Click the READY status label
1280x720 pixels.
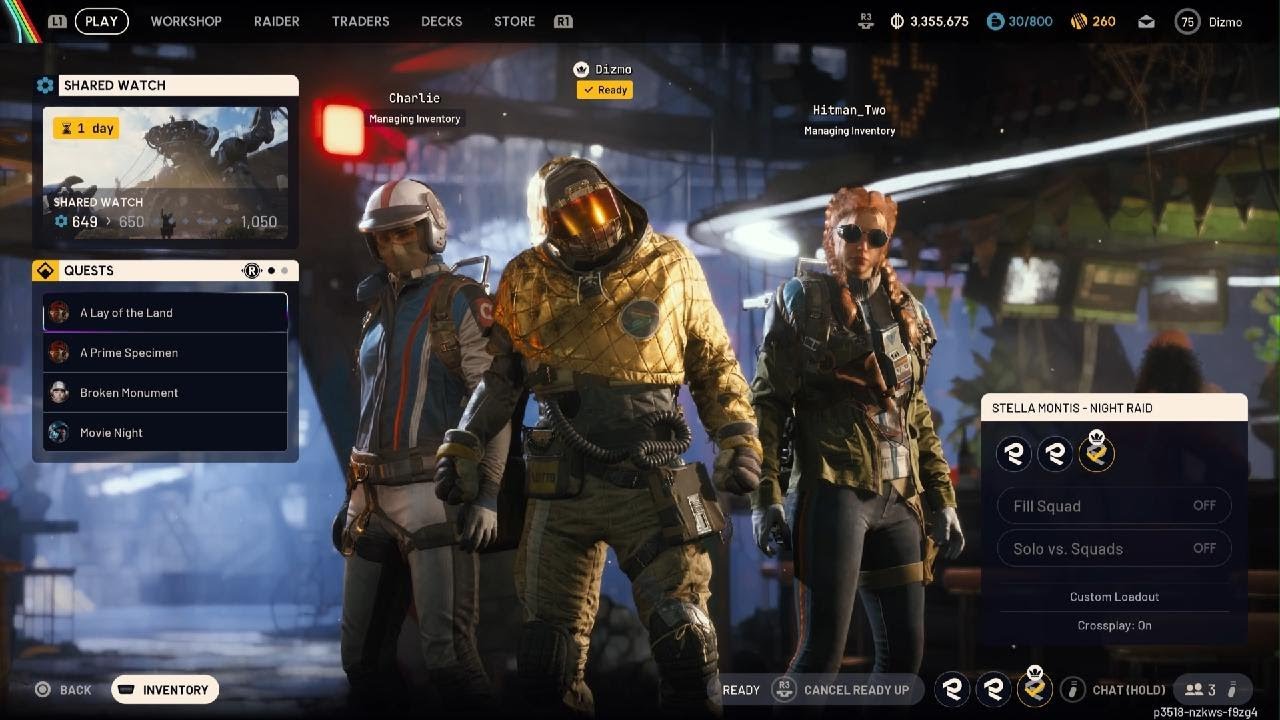[741, 690]
